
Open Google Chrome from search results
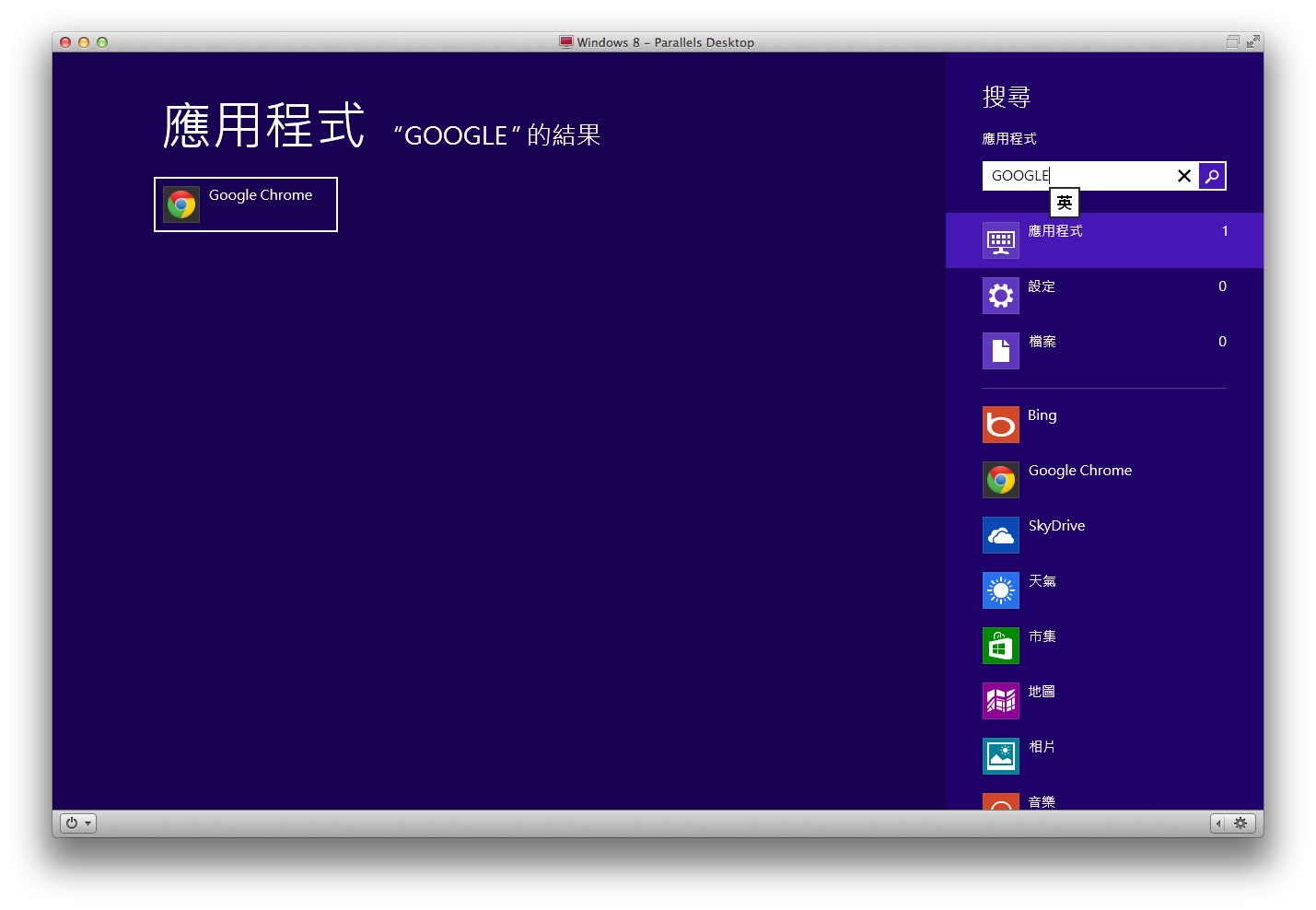click(246, 204)
